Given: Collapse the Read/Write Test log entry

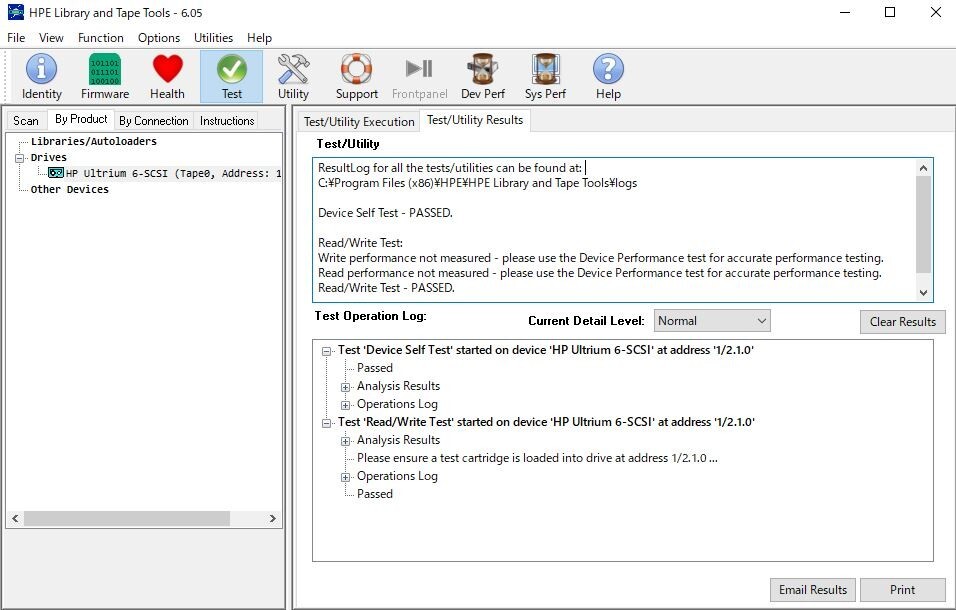Looking at the screenshot, I should tap(327, 423).
